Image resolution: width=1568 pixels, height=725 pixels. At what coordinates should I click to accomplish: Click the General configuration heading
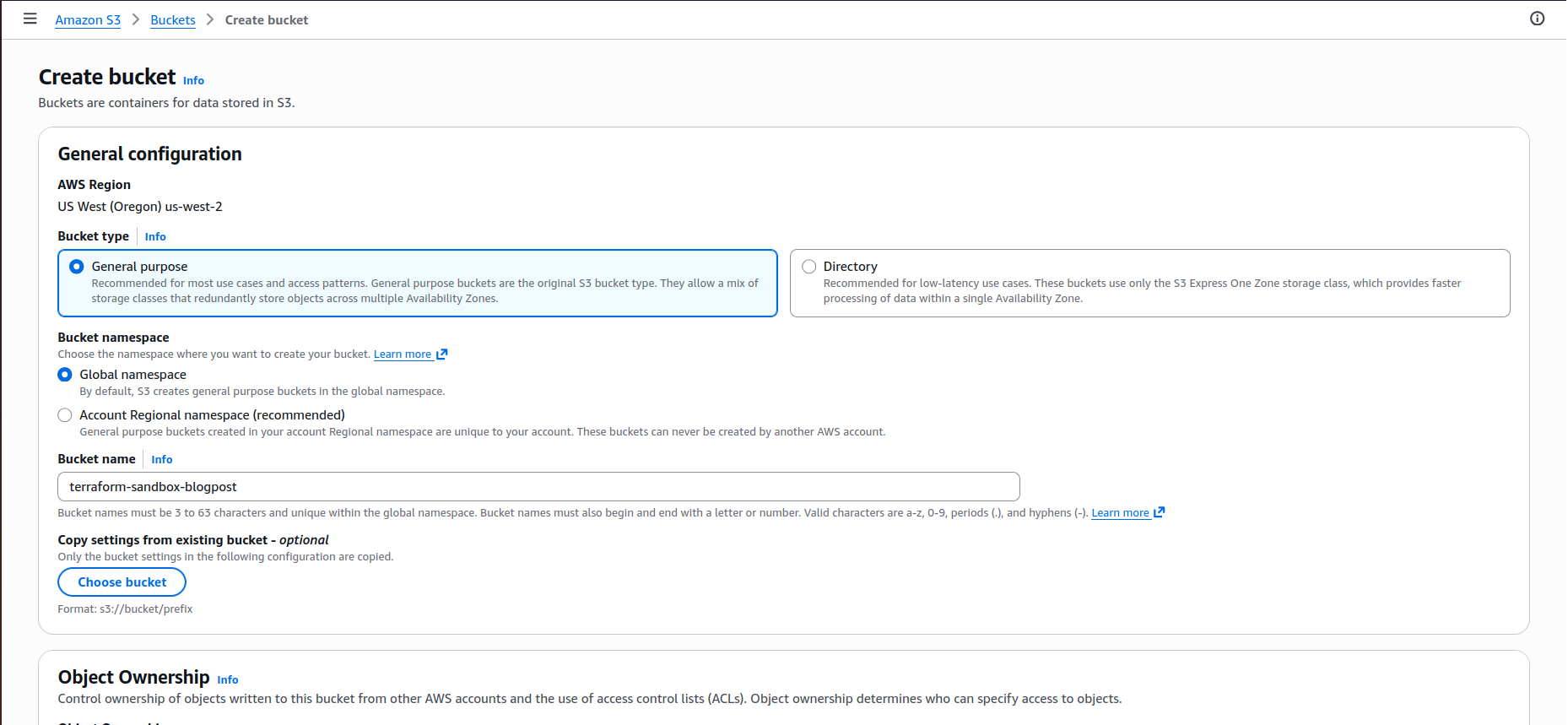coord(150,154)
